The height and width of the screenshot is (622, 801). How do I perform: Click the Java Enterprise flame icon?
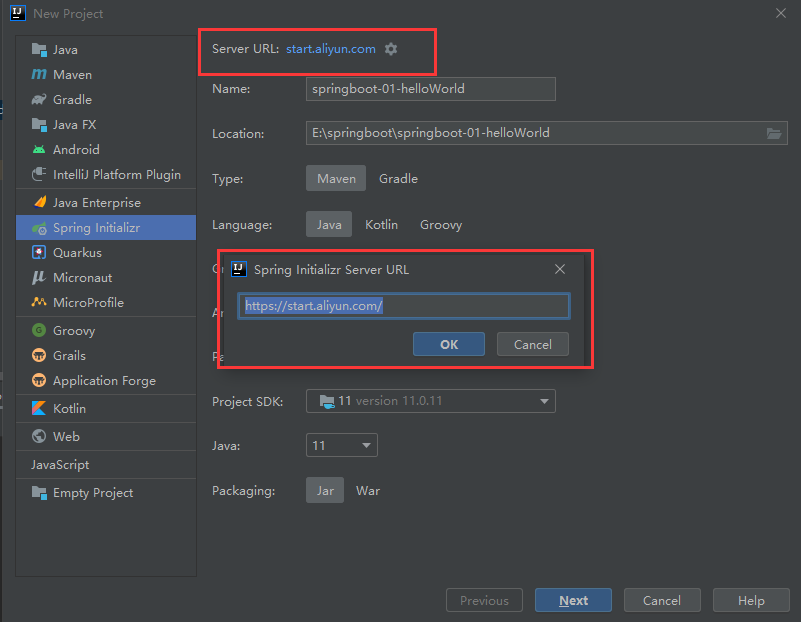pos(39,202)
